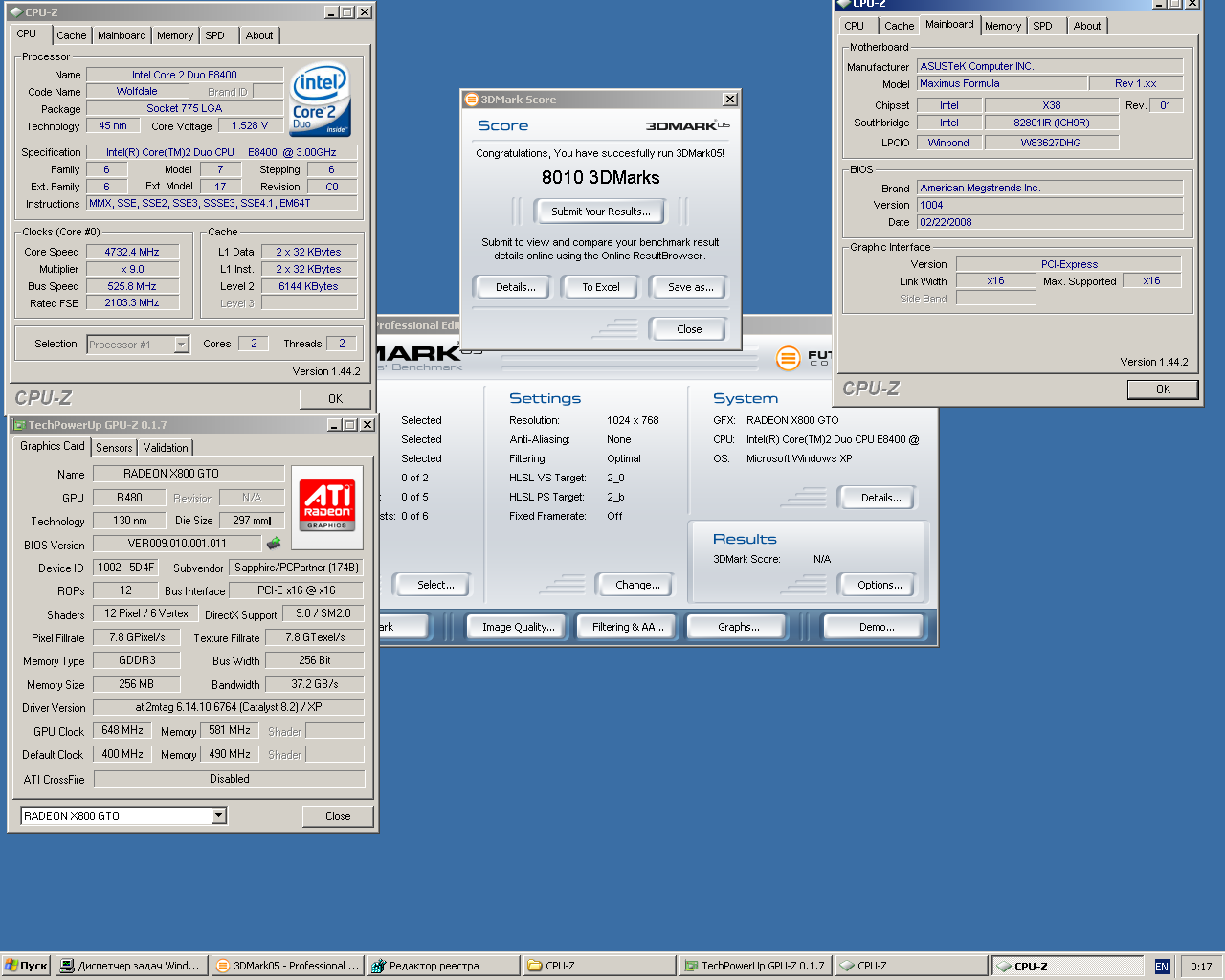Open Image Quality tool in 3DMark
1225x980 pixels.
coord(518,627)
